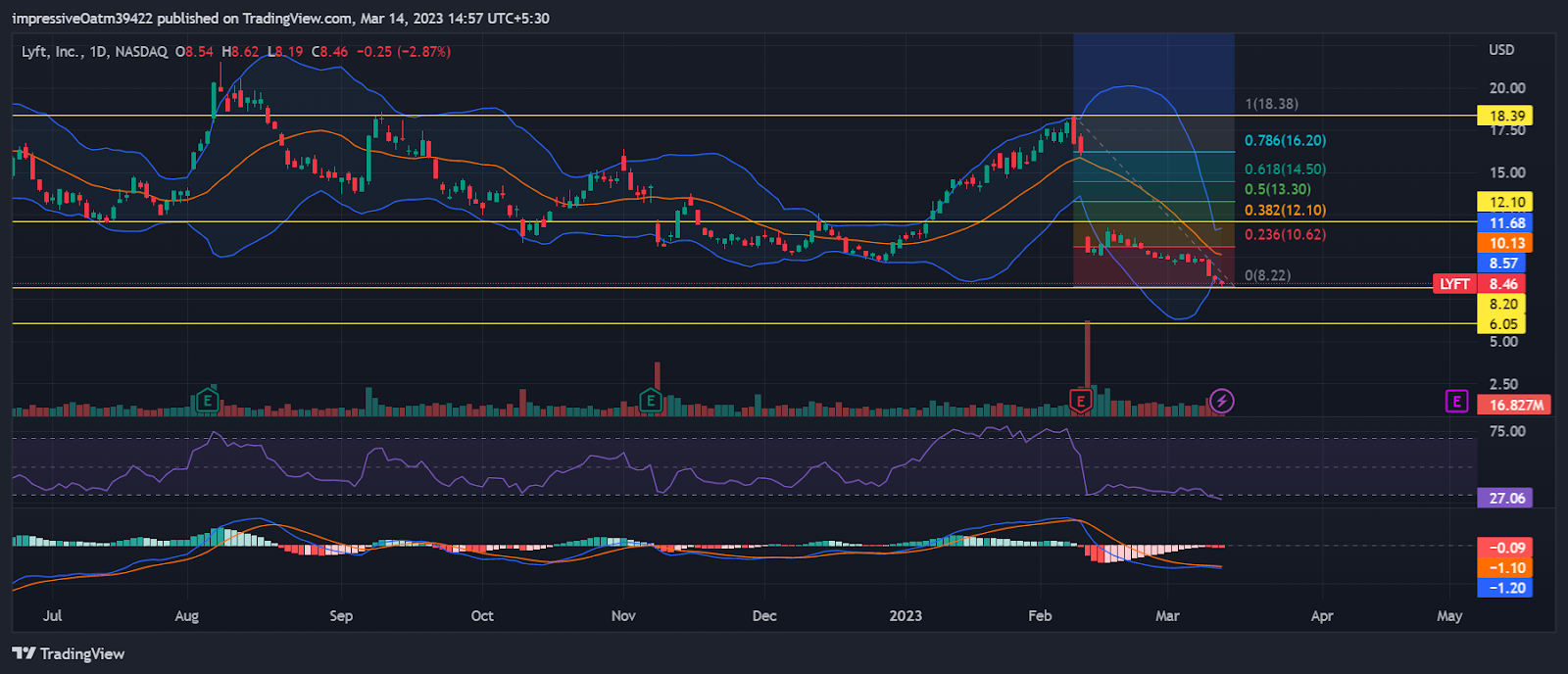Viewport: 1568px width, 674px height.
Task: Click the February red earnings E marker
Action: pos(1080,400)
